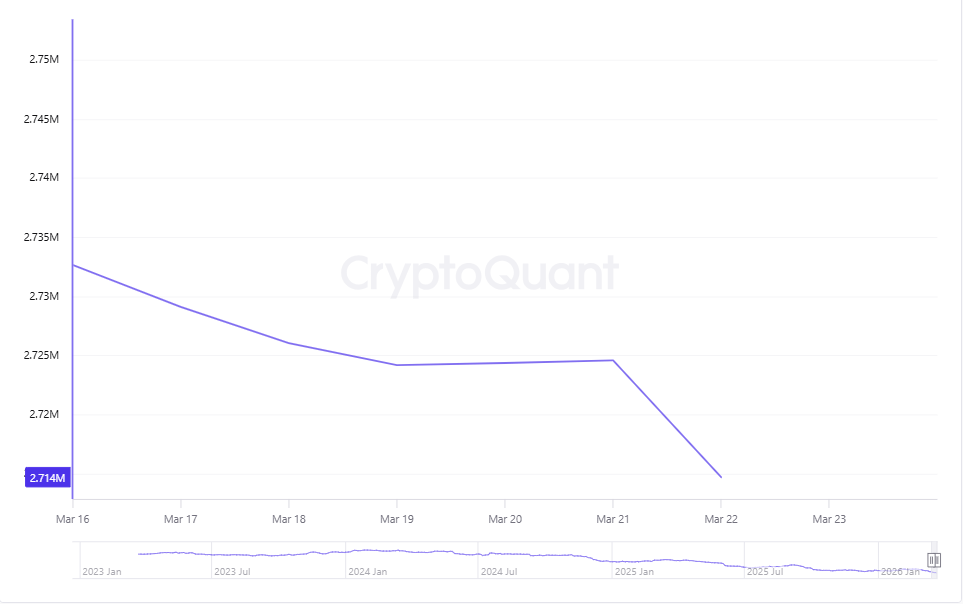Jump to 2023 Jul in the navigator
963x604 pixels.
click(233, 572)
